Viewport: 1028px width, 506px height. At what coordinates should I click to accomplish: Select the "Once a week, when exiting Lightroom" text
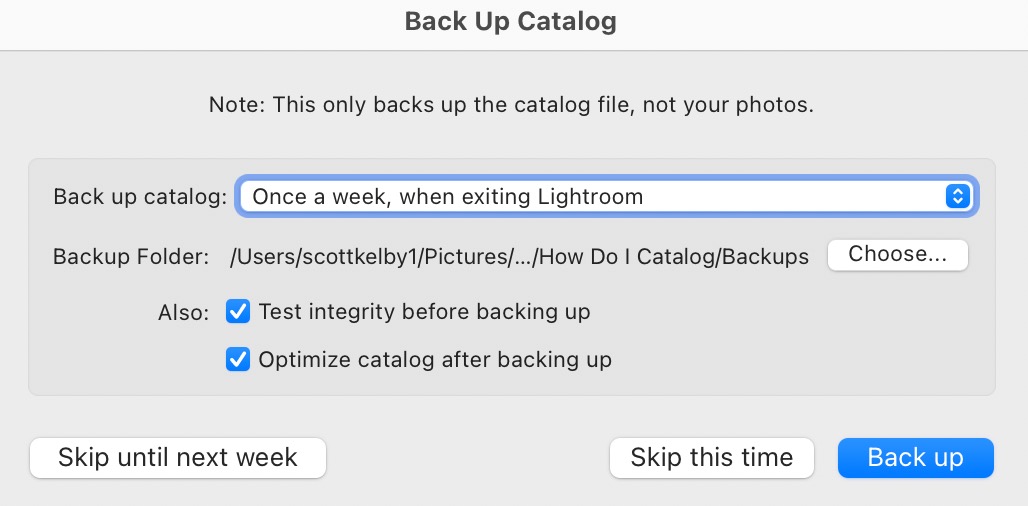point(447,197)
